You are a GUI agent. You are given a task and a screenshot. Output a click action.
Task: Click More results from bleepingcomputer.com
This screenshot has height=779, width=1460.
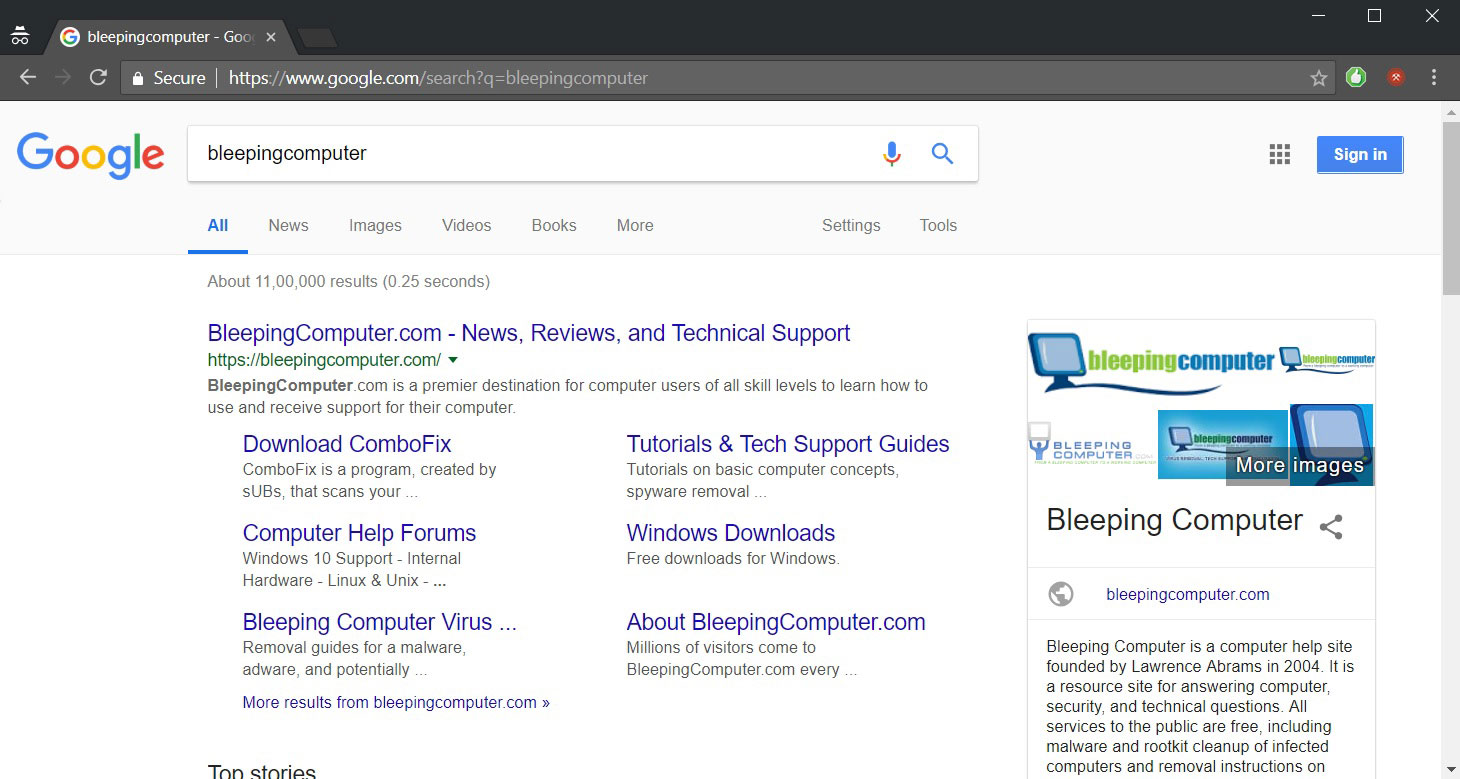coord(396,702)
